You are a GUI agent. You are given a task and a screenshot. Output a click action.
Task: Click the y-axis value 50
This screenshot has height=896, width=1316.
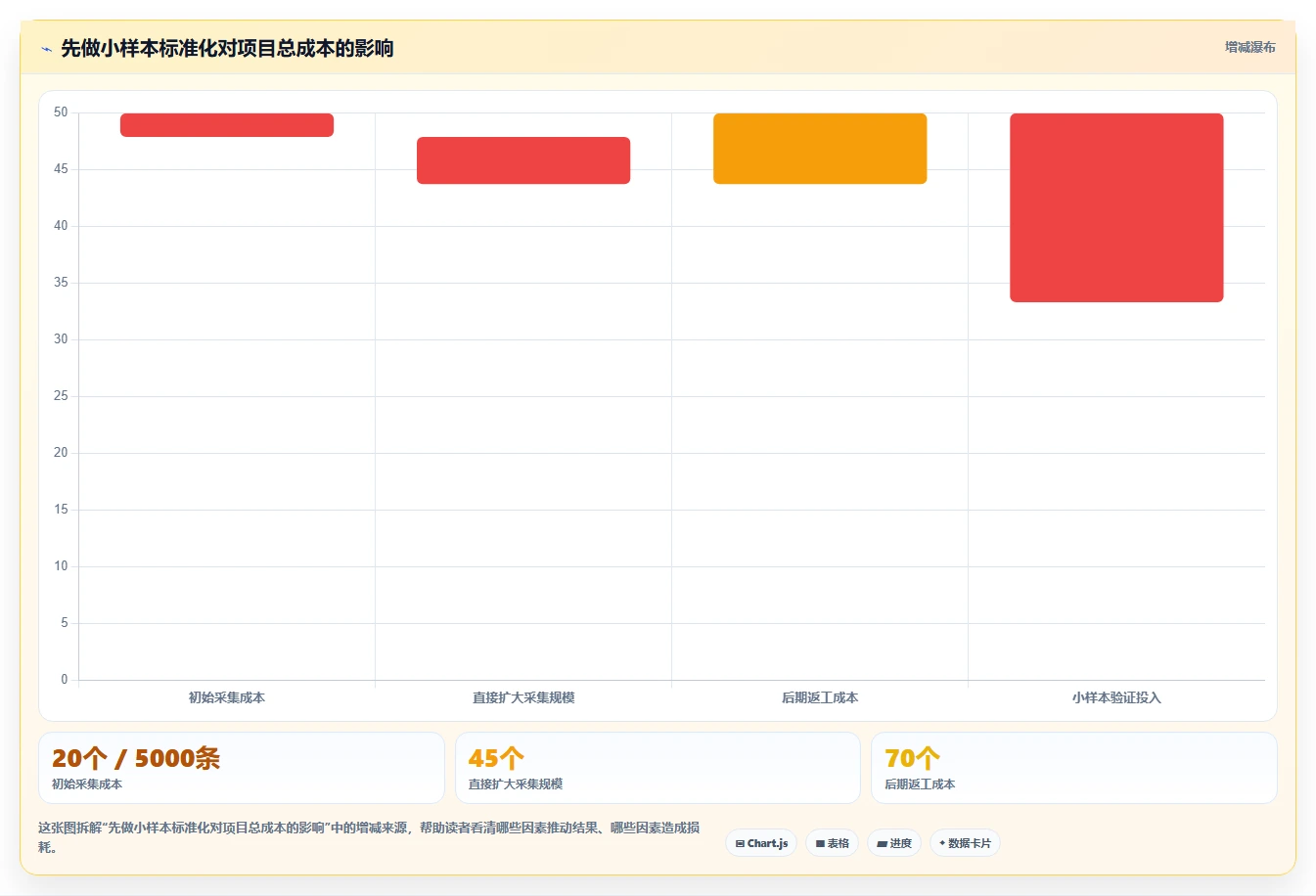[61, 112]
